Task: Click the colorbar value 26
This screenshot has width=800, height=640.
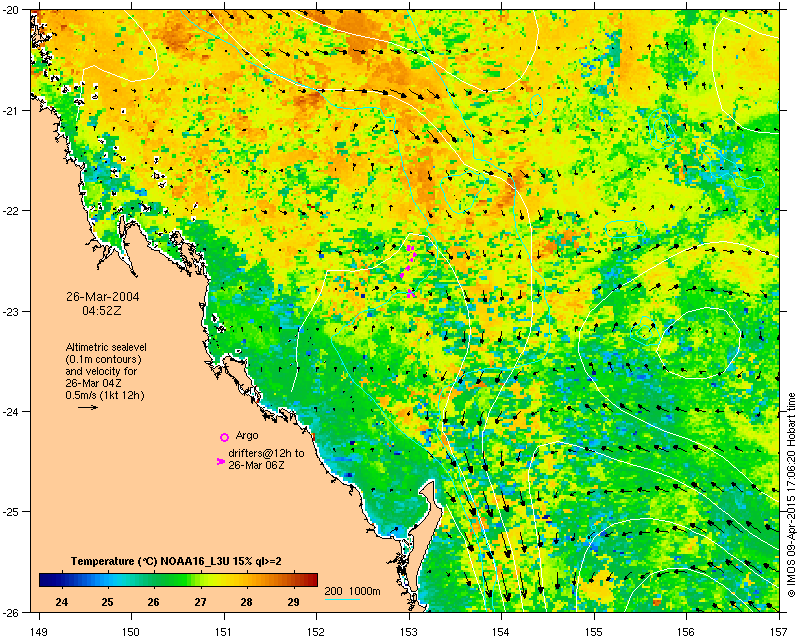Action: tap(154, 602)
